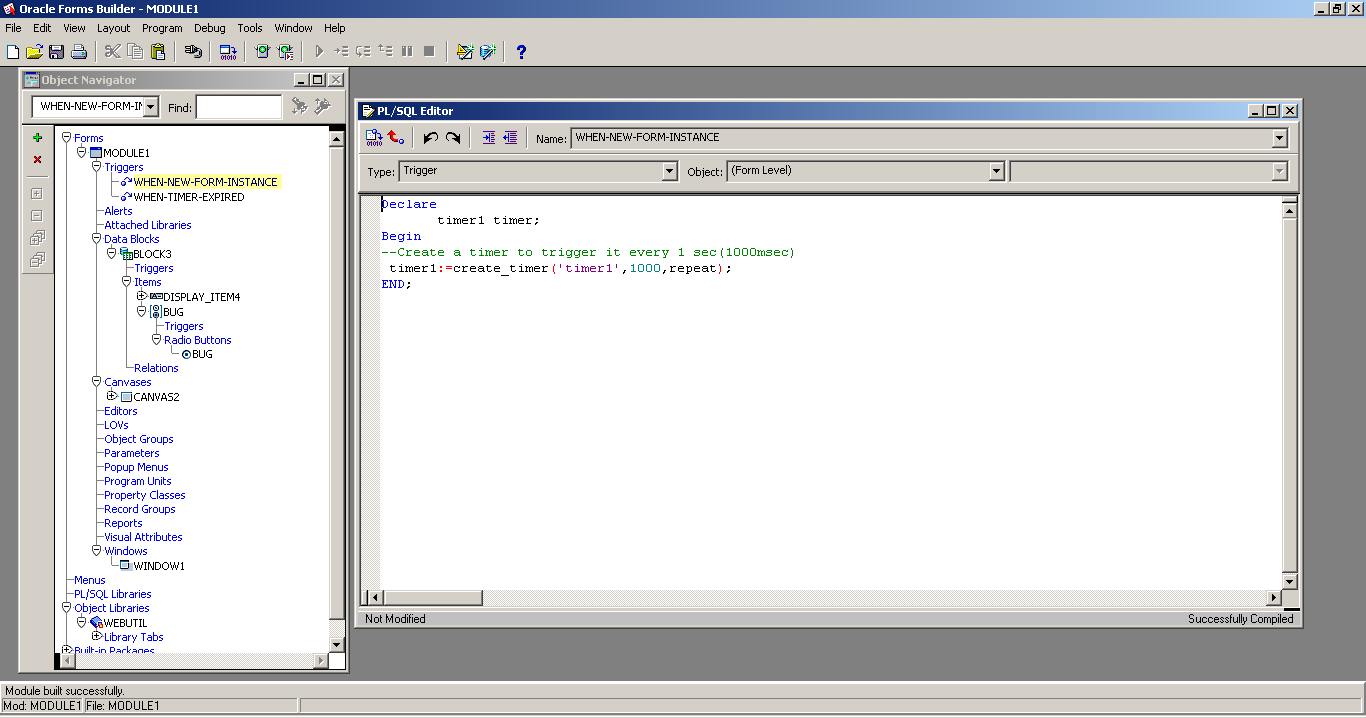1366x718 pixels.
Task: Open the Type dropdown in the PL/SQL Editor
Action: pyautogui.click(x=670, y=171)
